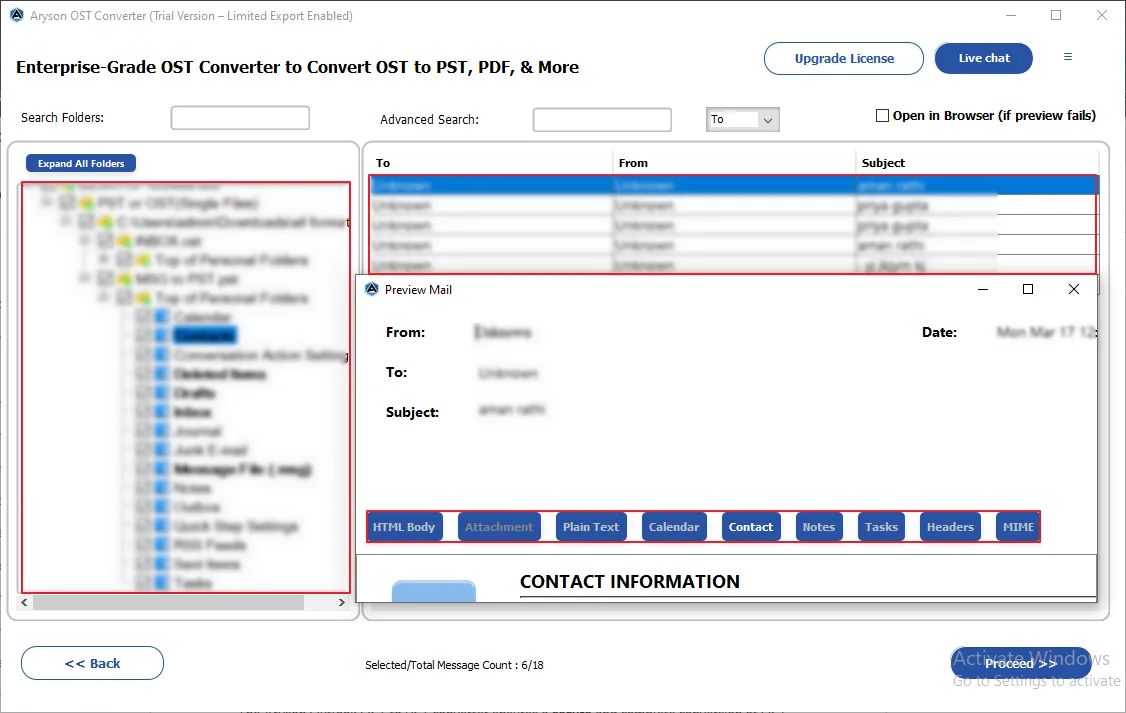This screenshot has height=713, width=1126.
Task: Toggle the Tasks folder checkbox in tree
Action: 143,583
